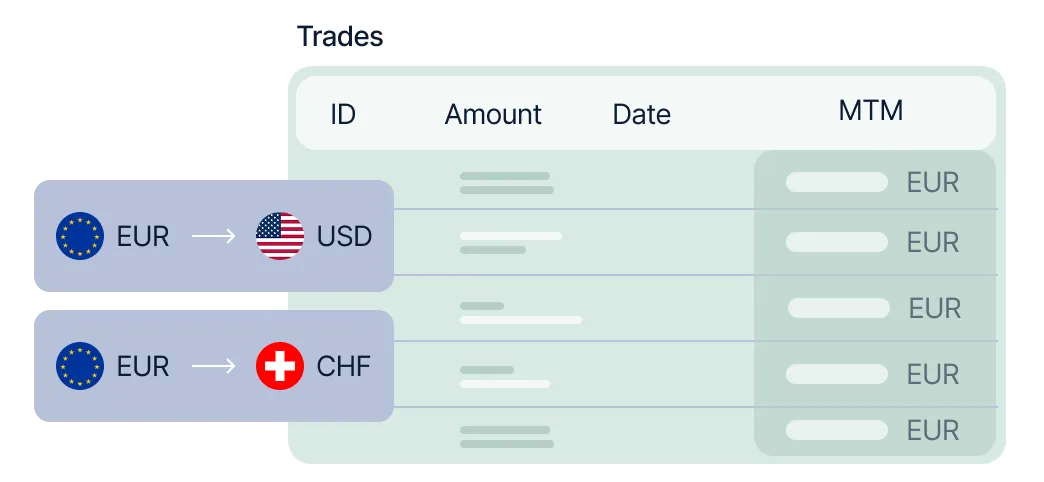This screenshot has height=482, width=1044.
Task: Select the MTM column header
Action: click(x=871, y=111)
